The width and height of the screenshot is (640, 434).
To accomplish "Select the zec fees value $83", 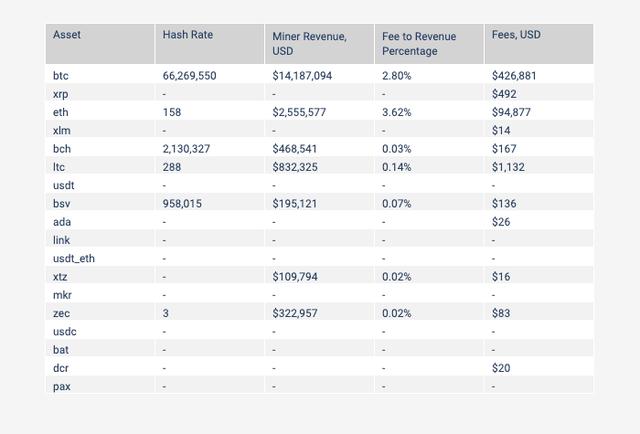I will click(501, 313).
